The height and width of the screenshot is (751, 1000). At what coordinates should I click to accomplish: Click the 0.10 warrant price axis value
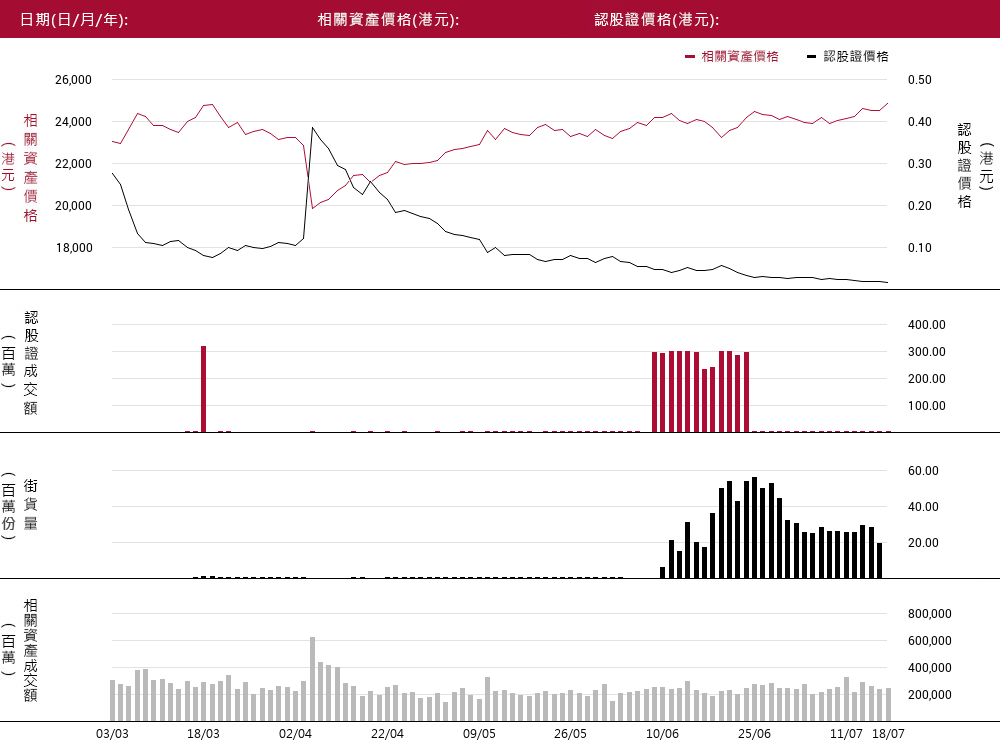click(920, 248)
